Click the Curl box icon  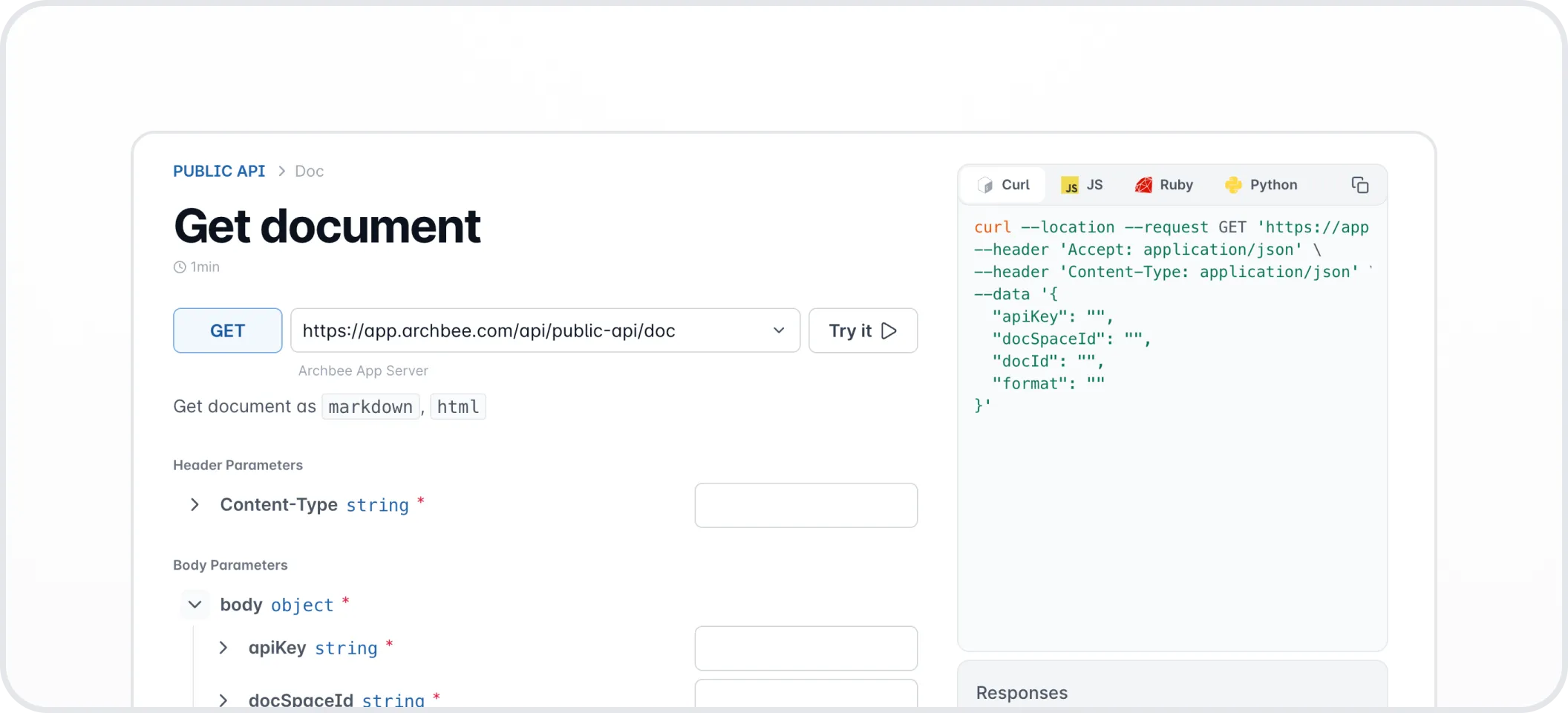tap(985, 185)
